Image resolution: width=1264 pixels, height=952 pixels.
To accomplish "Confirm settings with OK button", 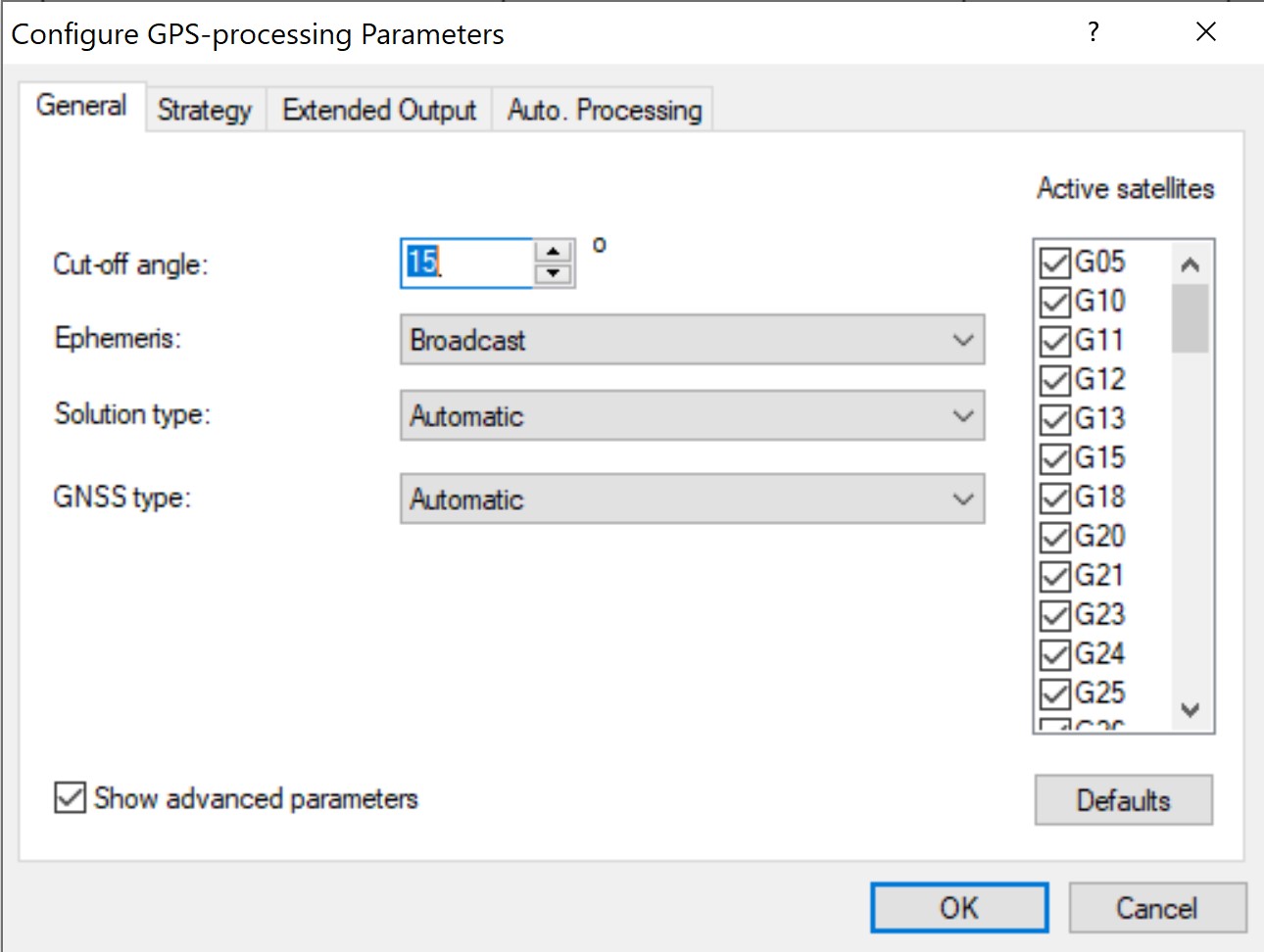I will click(x=959, y=908).
